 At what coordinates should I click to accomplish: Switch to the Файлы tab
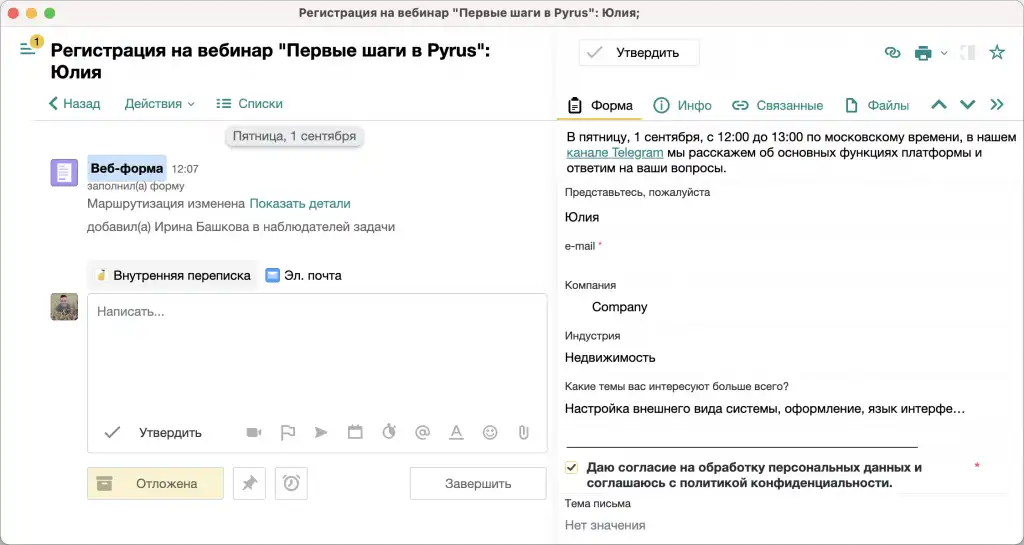click(x=876, y=105)
